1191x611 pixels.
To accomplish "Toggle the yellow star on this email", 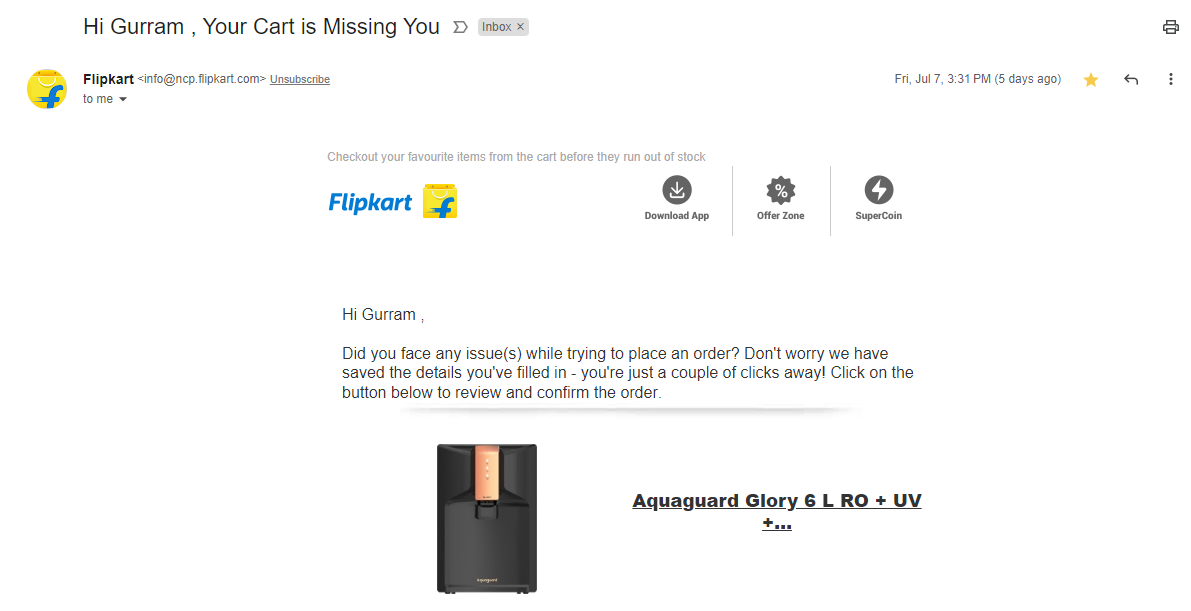I will [x=1091, y=80].
